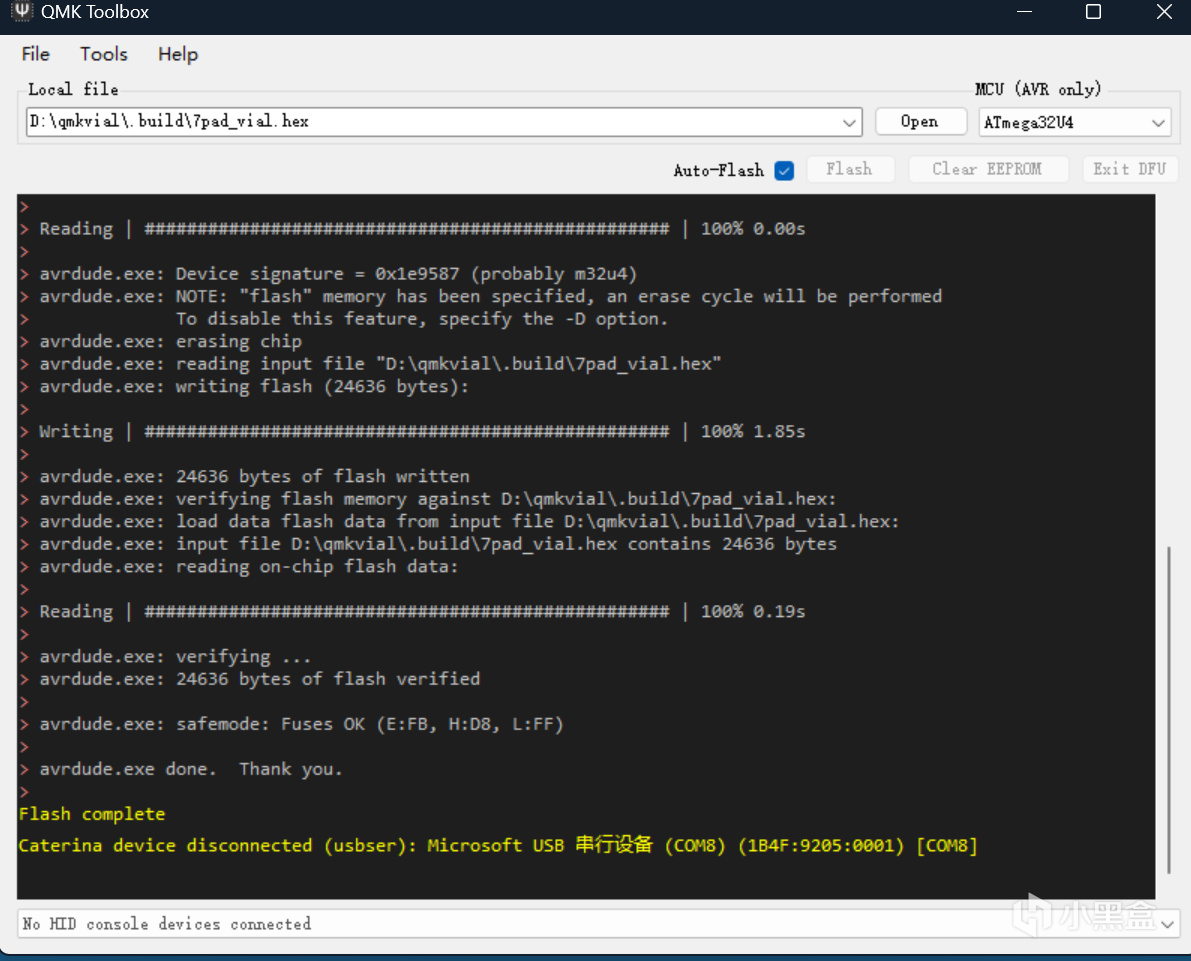Expand the HID console devices dropdown

pos(1167,924)
